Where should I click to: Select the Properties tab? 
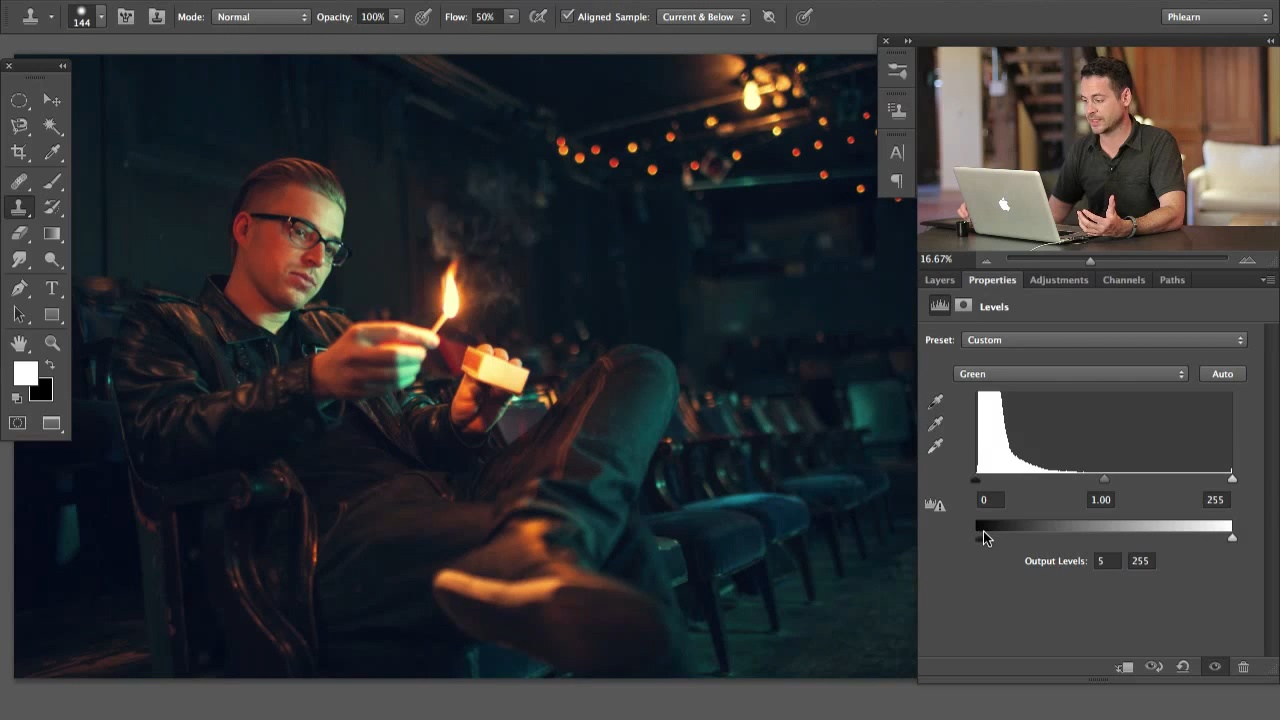click(x=992, y=280)
